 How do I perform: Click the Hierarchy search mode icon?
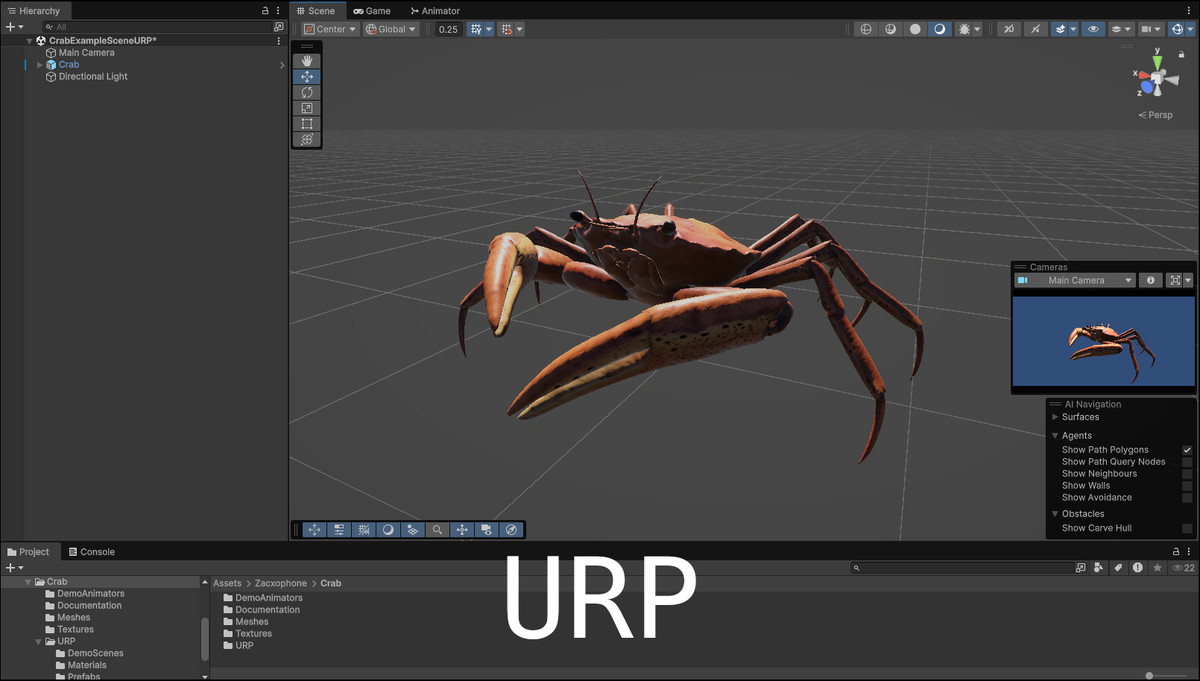(x=278, y=27)
